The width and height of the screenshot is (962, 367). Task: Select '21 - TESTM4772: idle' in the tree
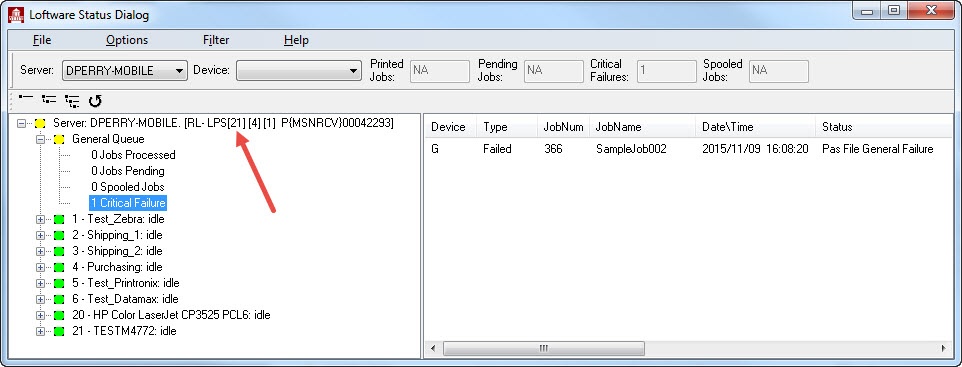pyautogui.click(x=124, y=331)
